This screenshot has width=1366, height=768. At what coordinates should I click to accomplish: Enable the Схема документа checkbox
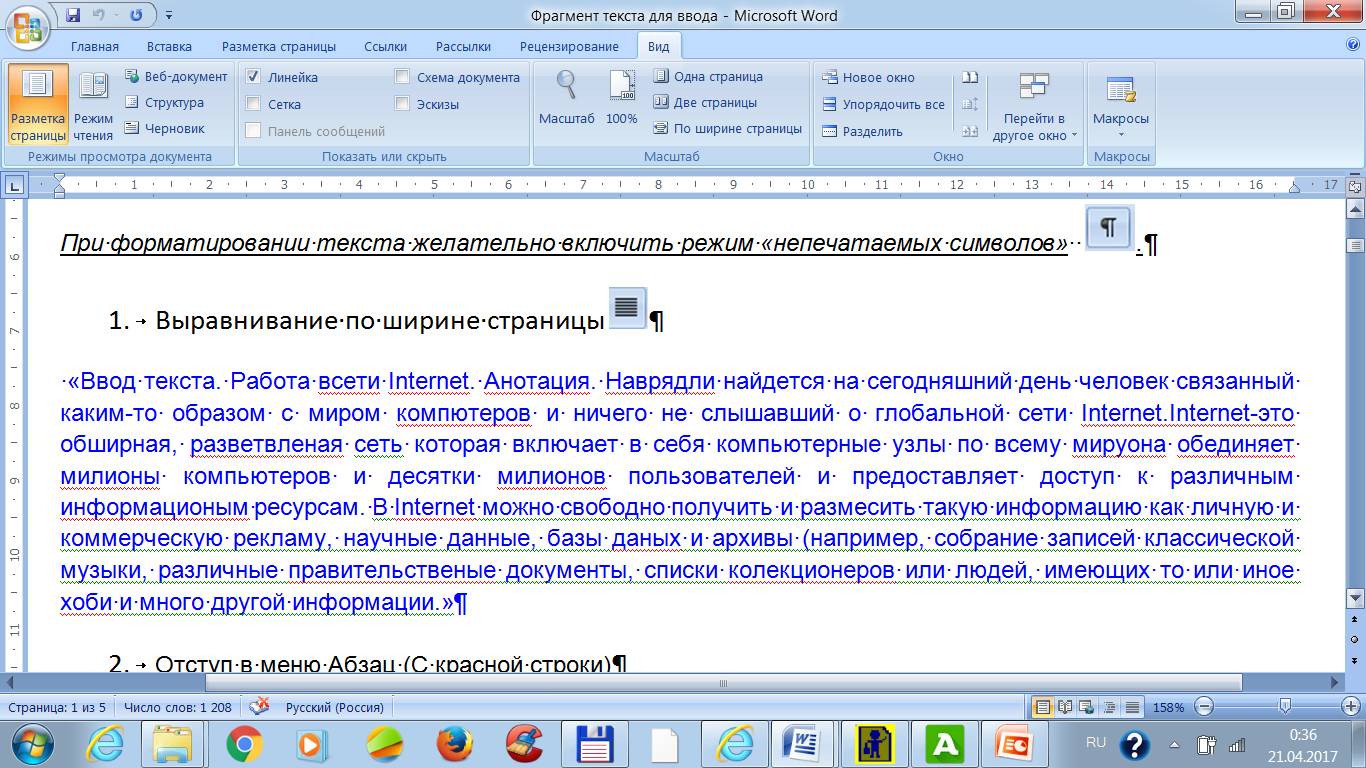(x=402, y=77)
